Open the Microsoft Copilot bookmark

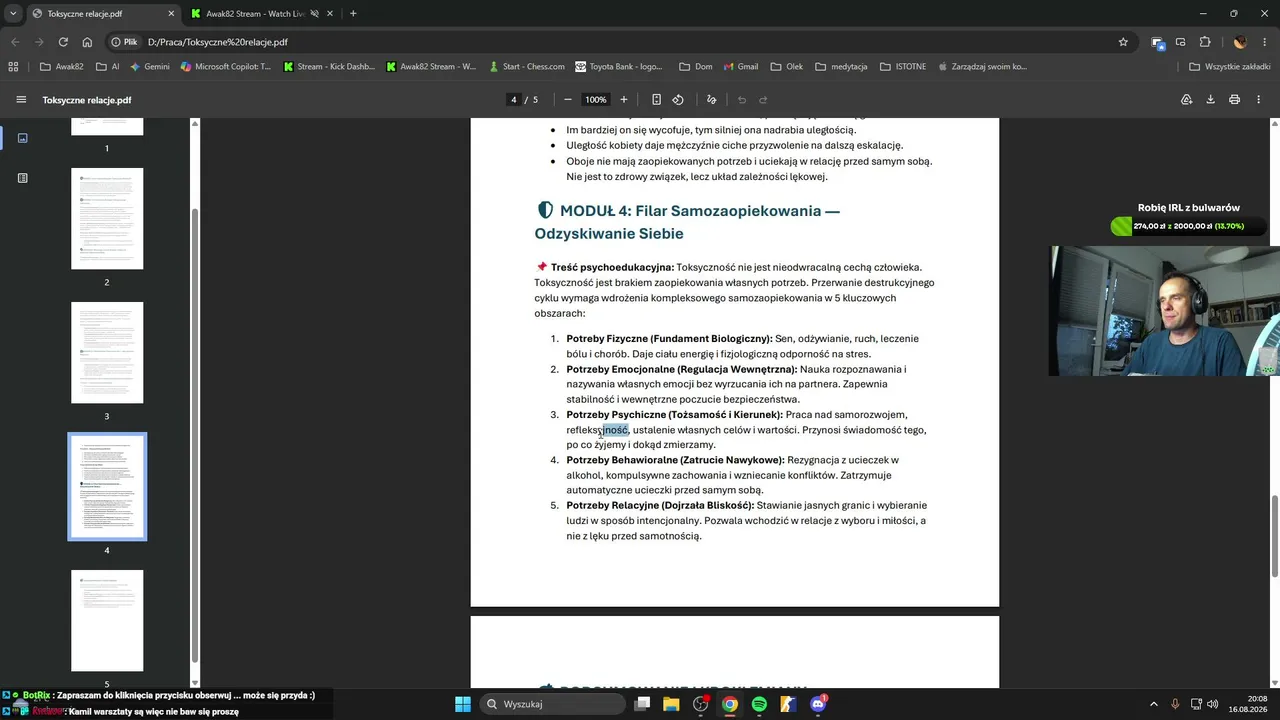point(225,67)
